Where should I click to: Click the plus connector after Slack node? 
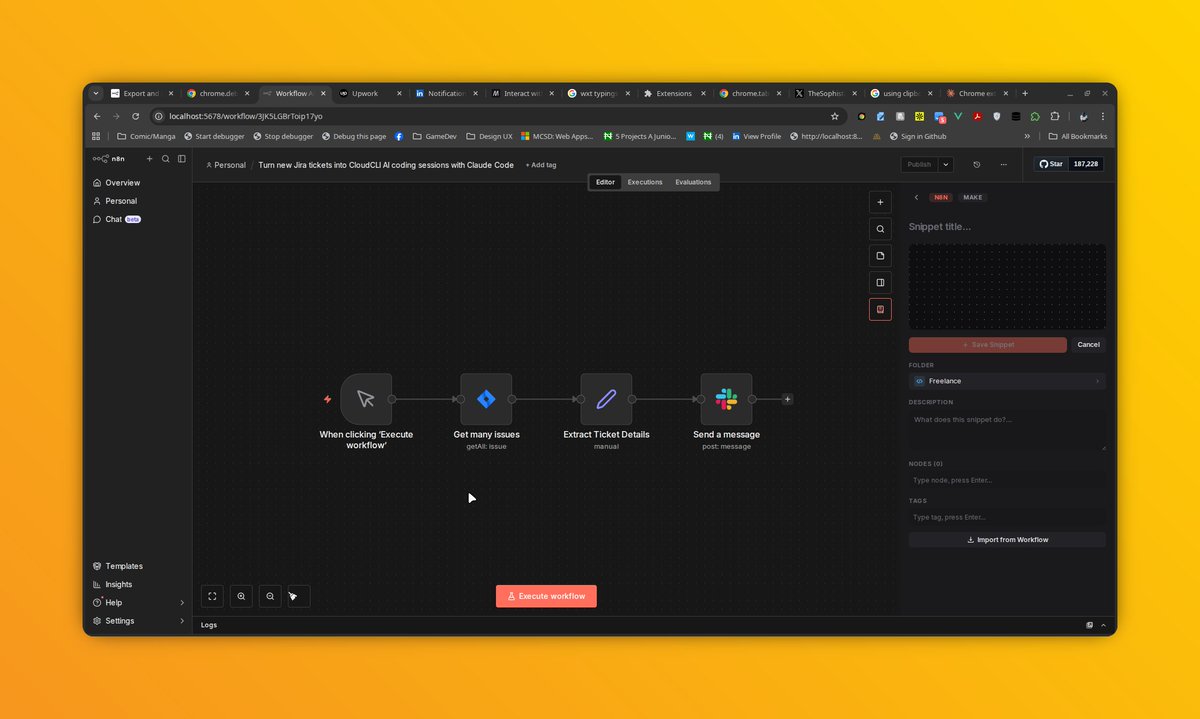(x=787, y=399)
